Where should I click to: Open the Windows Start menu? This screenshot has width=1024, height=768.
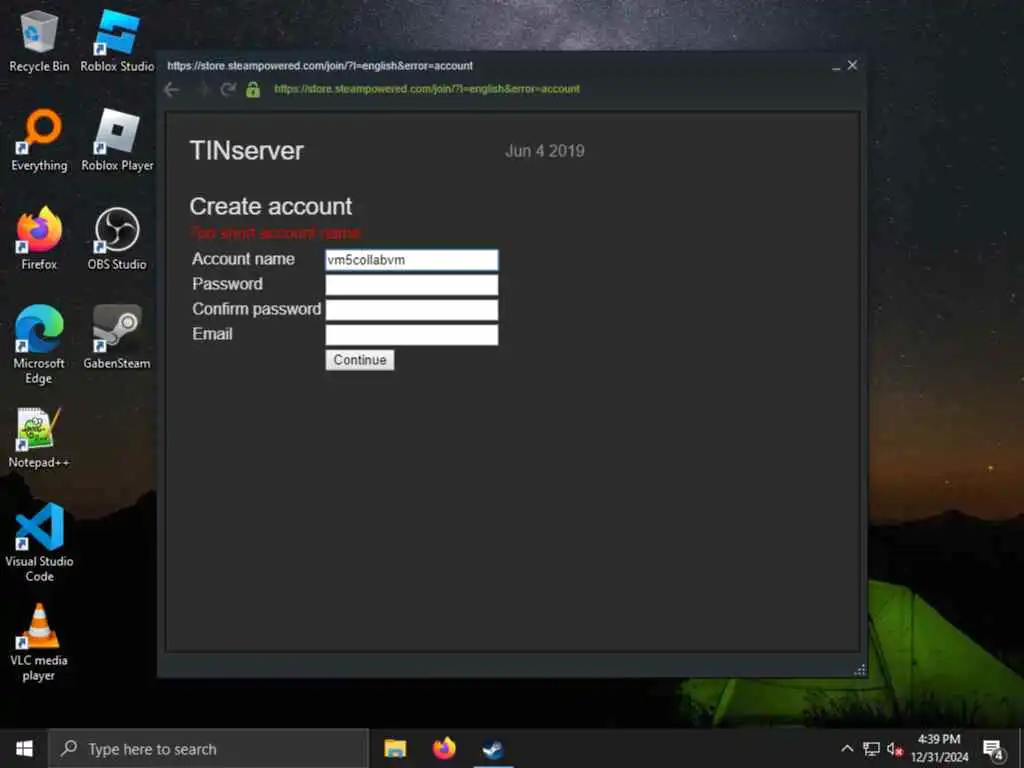point(24,748)
